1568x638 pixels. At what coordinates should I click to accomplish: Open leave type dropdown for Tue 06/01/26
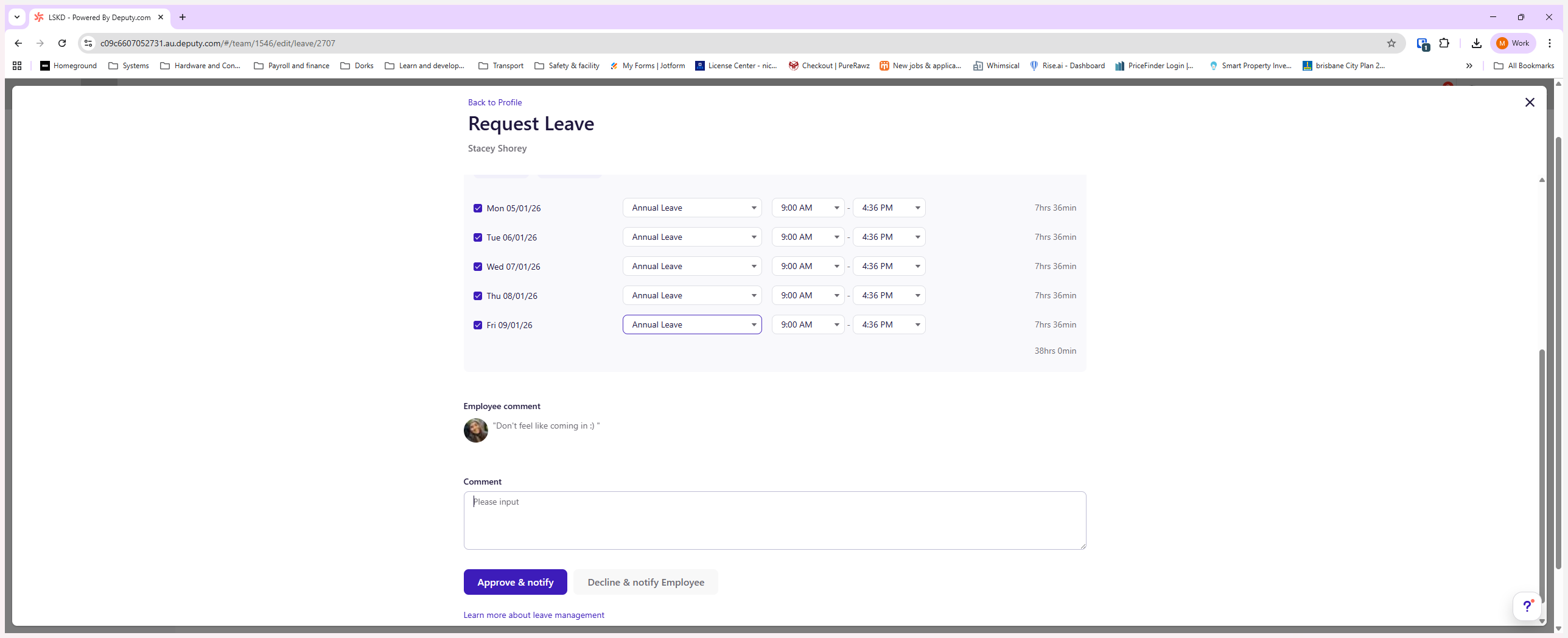(x=692, y=237)
